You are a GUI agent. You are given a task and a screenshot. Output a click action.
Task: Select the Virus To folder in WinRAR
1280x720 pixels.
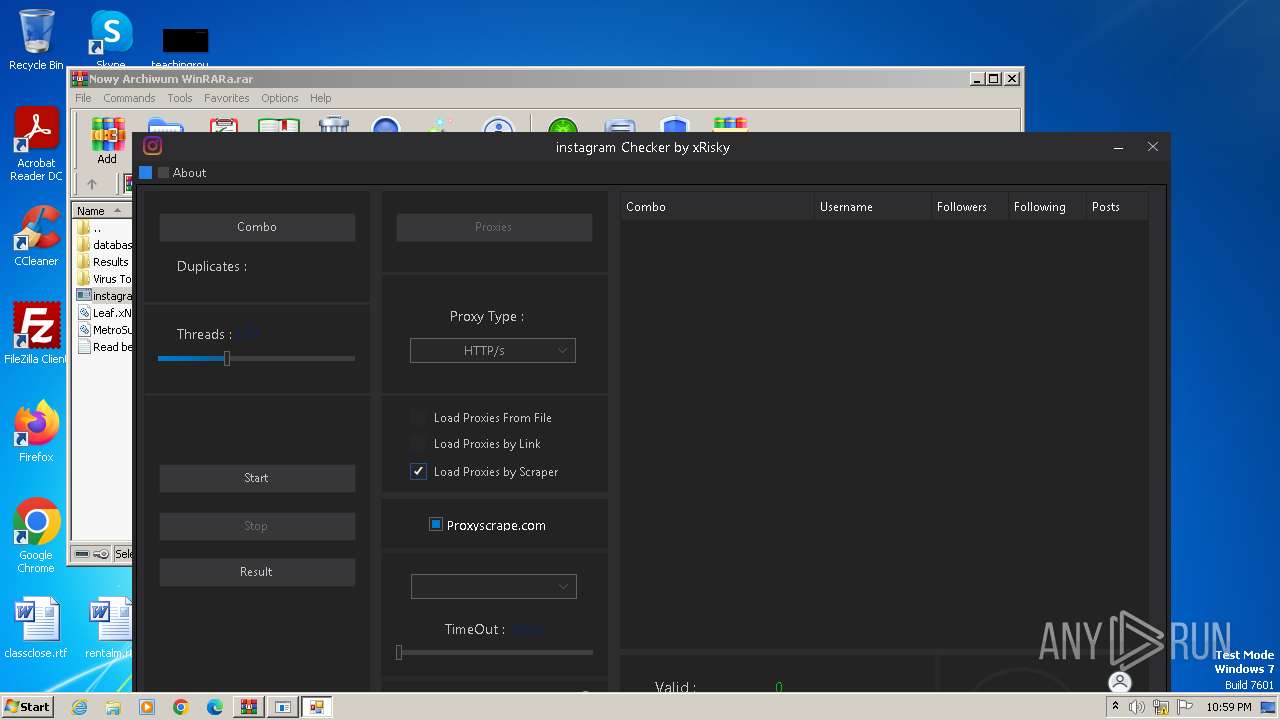click(103, 279)
